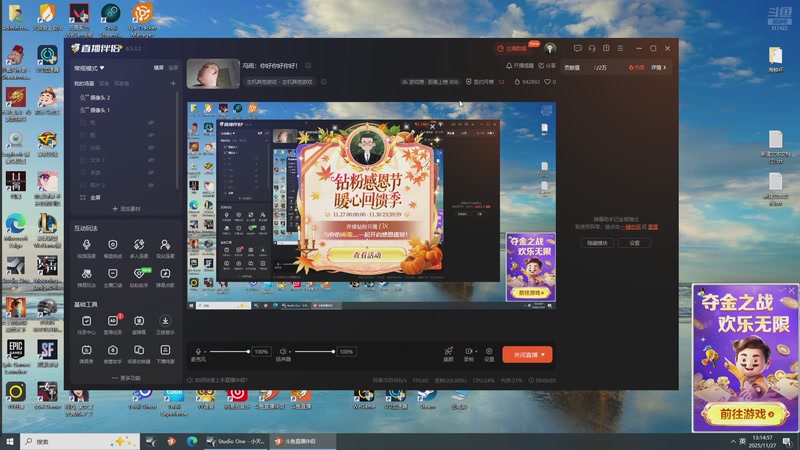Click 设置 button in danmaku assistant panel

tap(634, 243)
